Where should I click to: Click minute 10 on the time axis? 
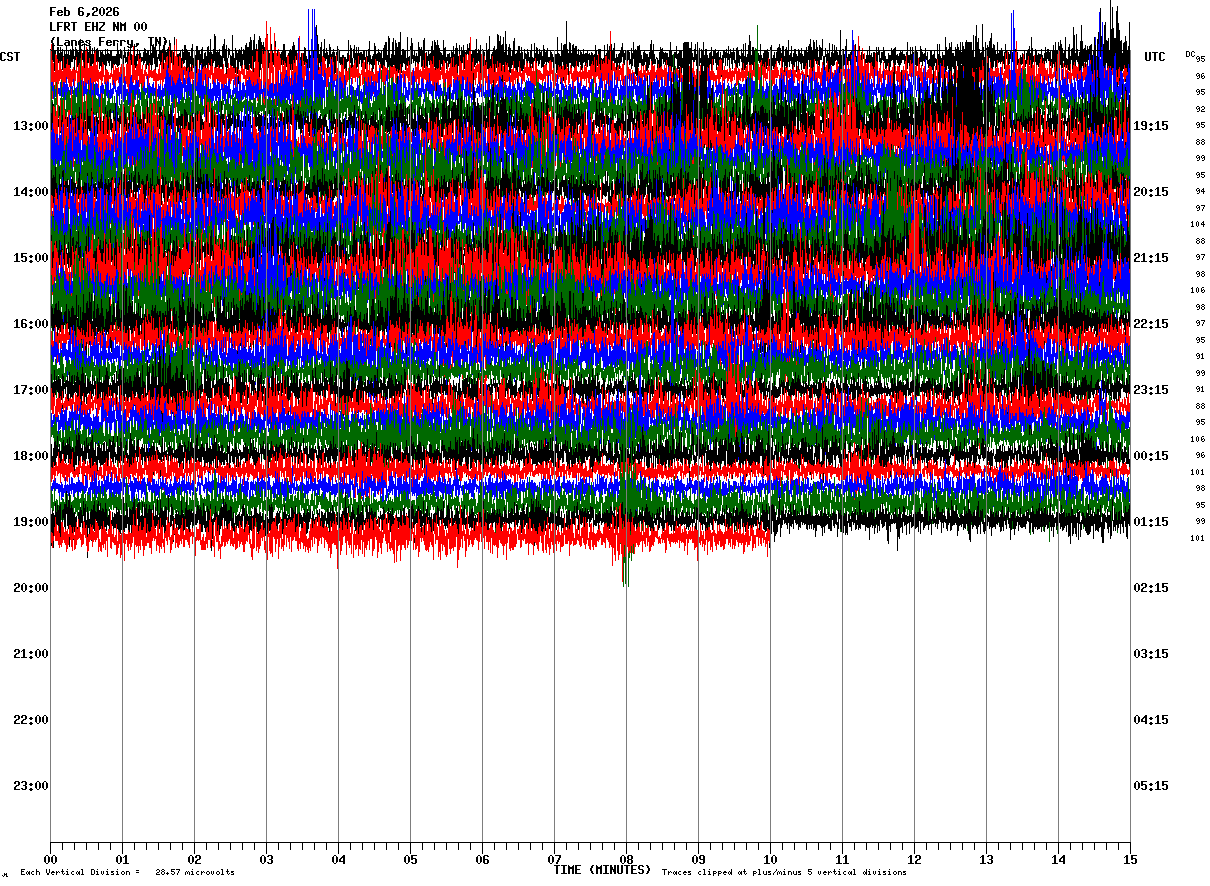[770, 859]
